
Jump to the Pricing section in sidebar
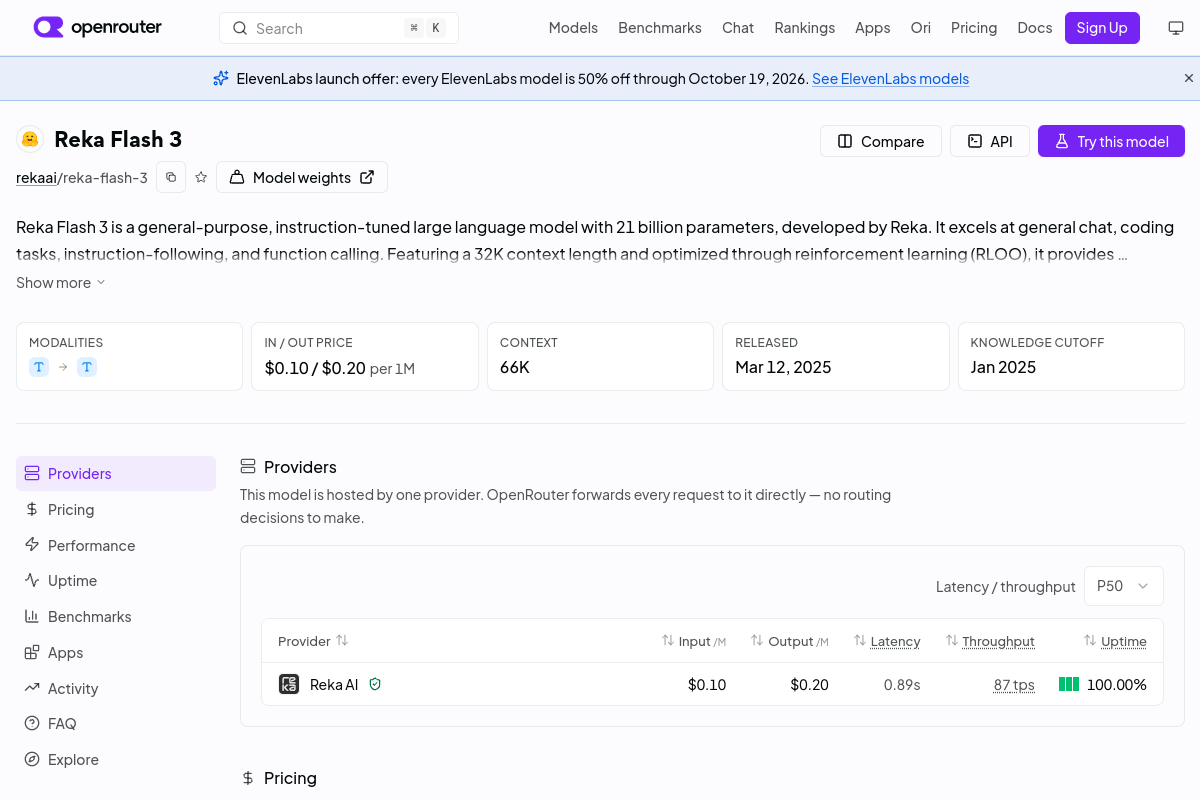pos(116,509)
